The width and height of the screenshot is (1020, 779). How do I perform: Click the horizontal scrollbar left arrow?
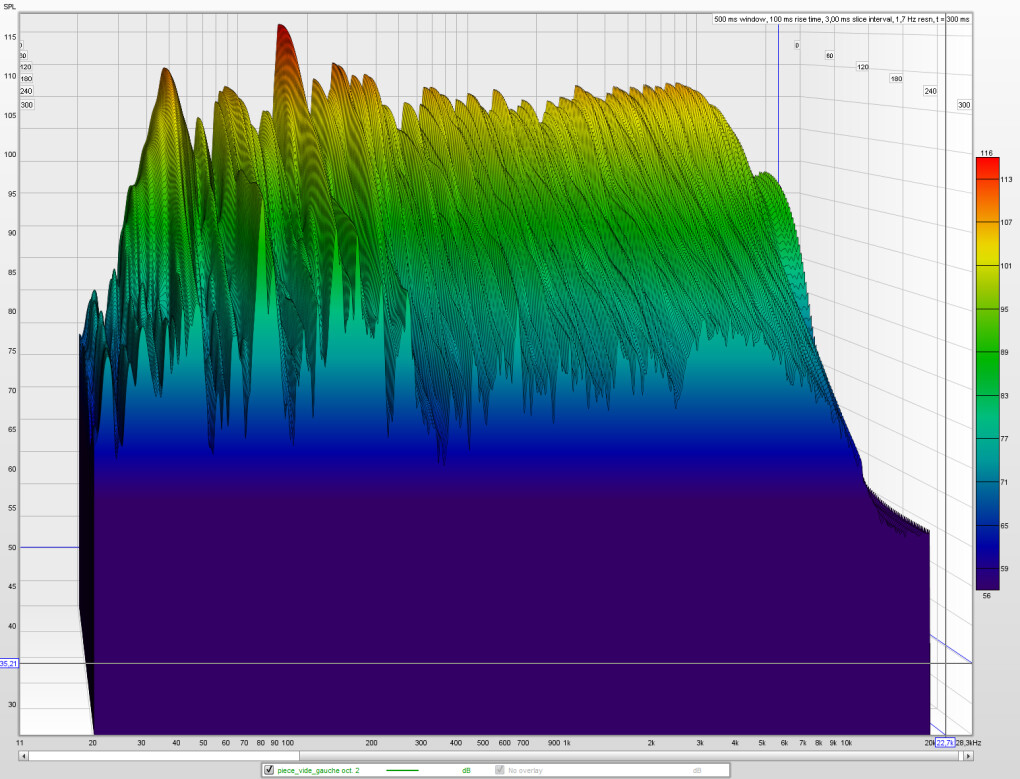click(x=23, y=756)
